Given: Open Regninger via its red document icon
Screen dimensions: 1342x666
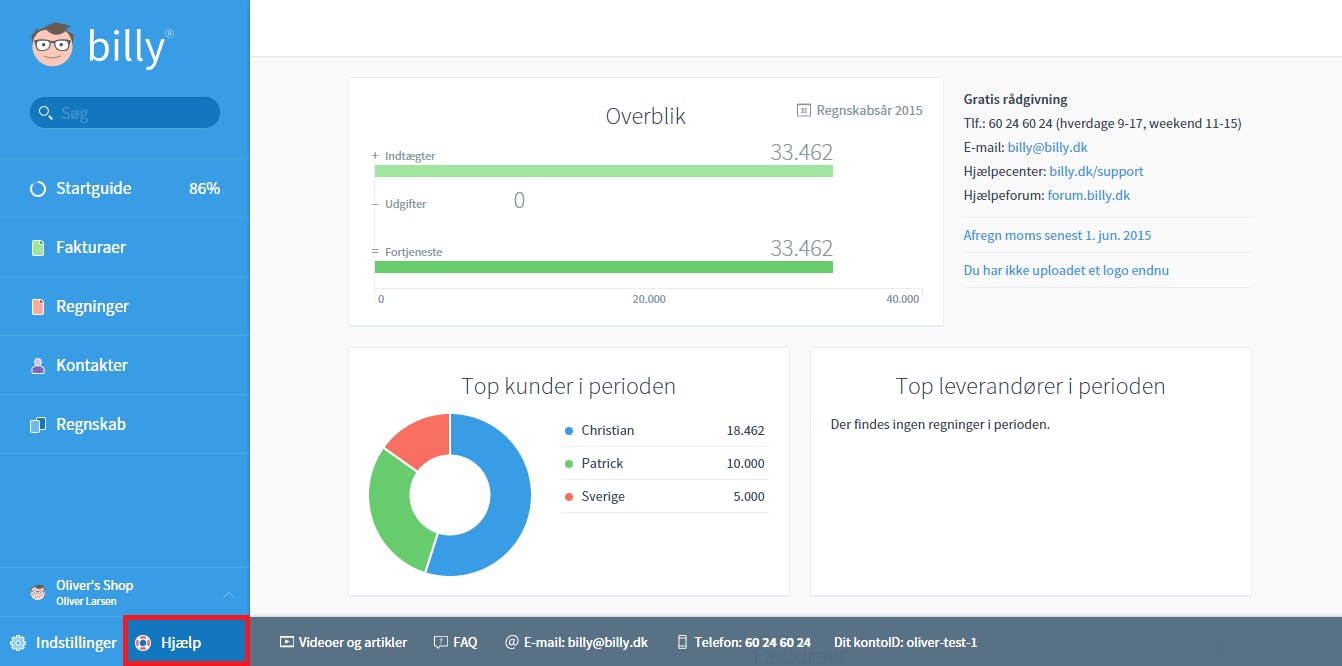Looking at the screenshot, I should (x=38, y=306).
